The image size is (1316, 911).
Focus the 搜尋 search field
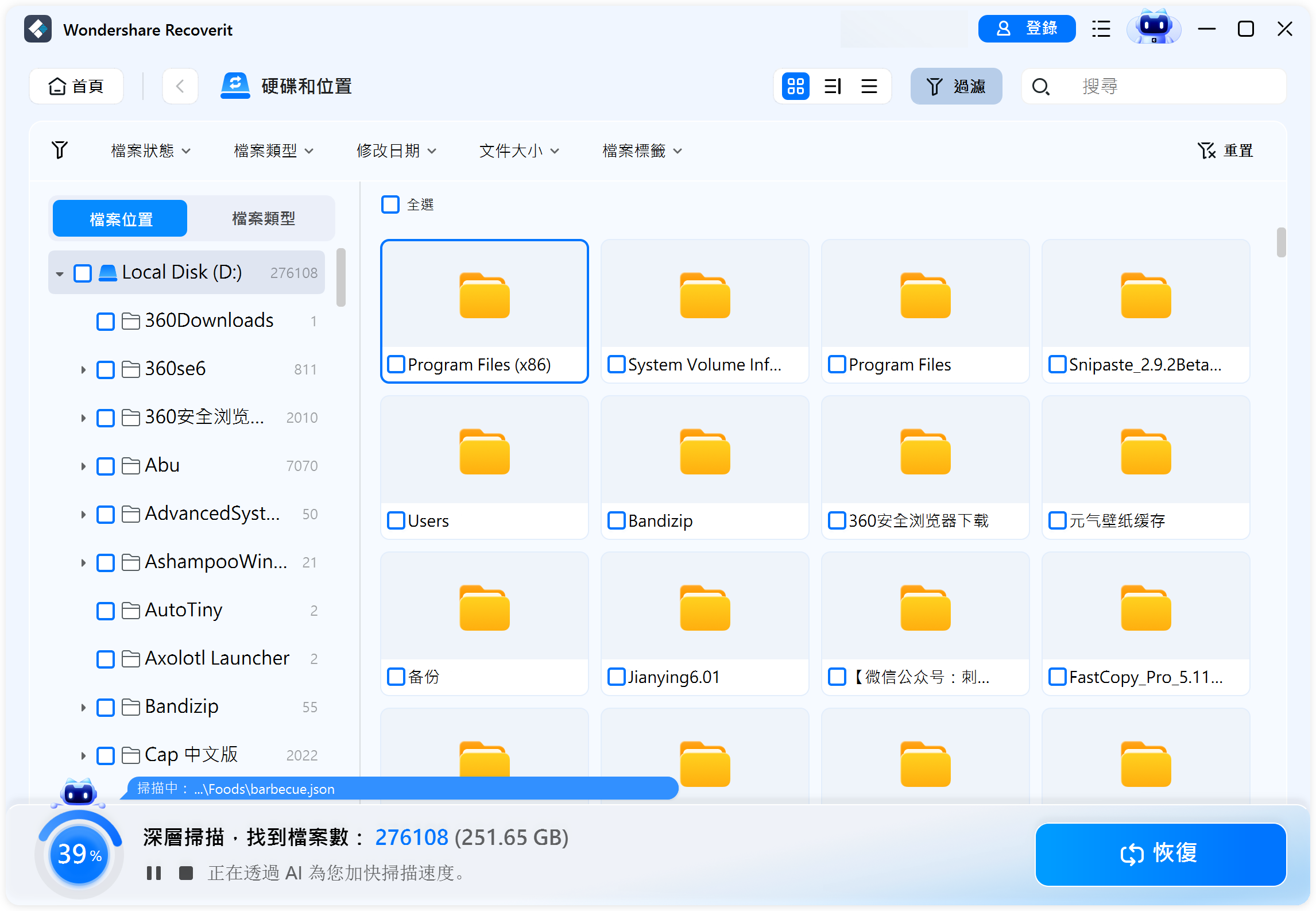click(x=1154, y=86)
